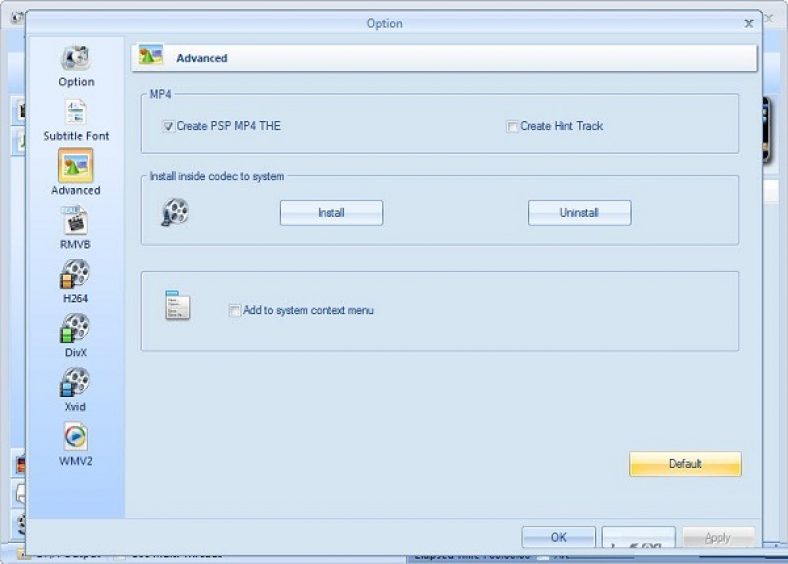Viewport: 788px width, 564px height.
Task: Confirm the dialog with OK
Action: 558,537
